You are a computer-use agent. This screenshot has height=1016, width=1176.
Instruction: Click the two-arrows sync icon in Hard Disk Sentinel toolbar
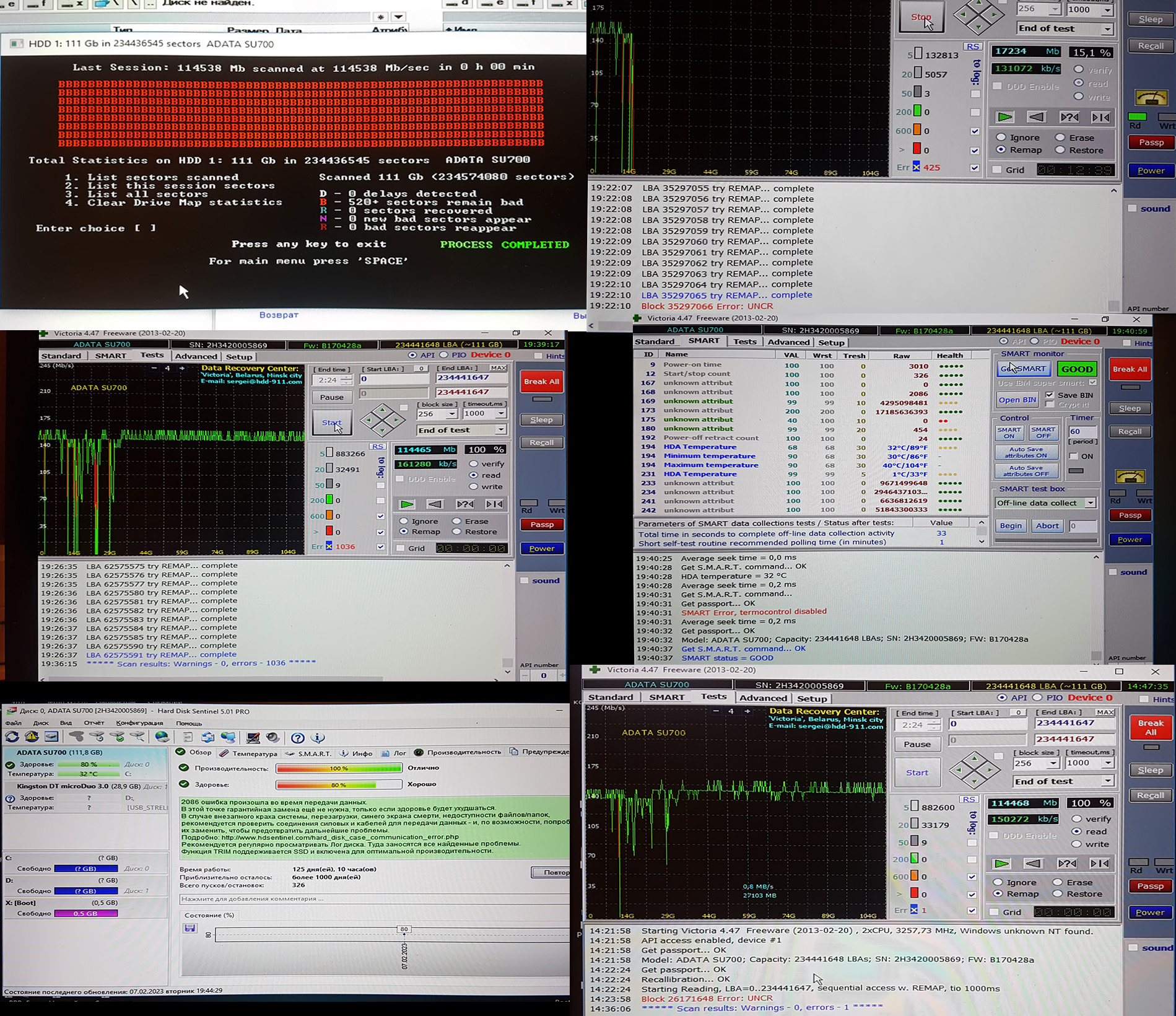208,737
